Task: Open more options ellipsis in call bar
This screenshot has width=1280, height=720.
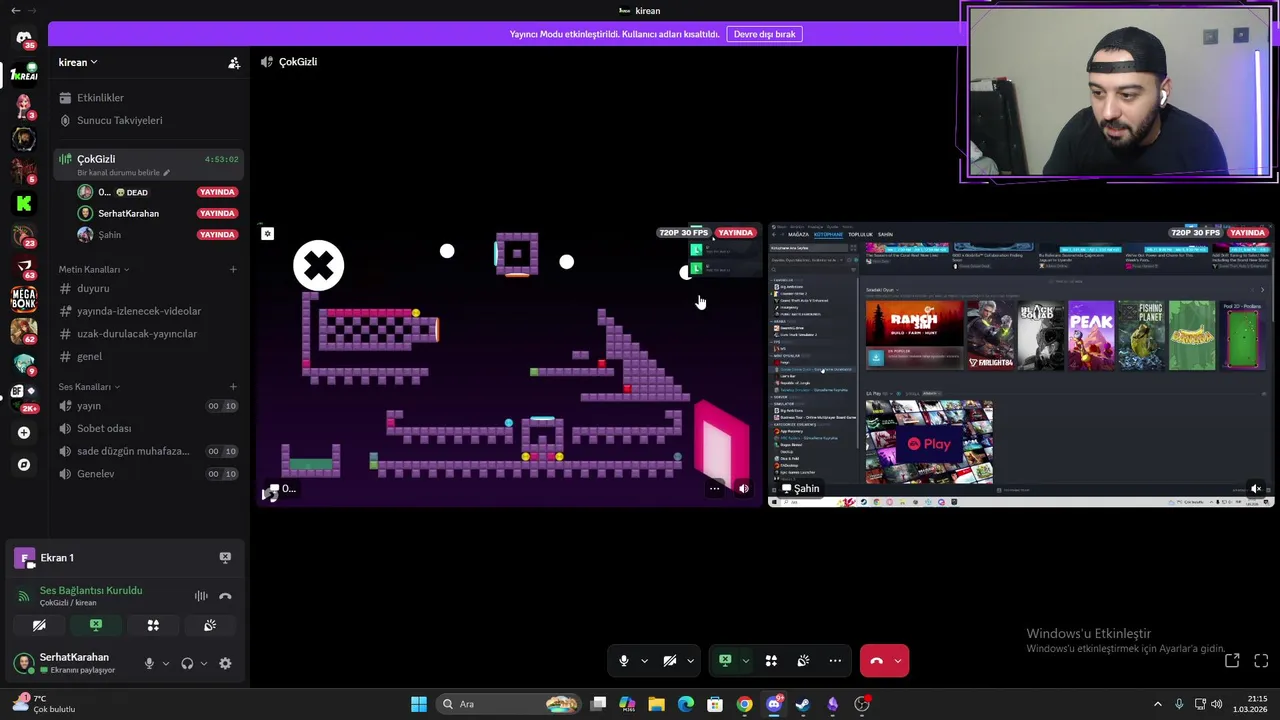Action: tap(835, 661)
